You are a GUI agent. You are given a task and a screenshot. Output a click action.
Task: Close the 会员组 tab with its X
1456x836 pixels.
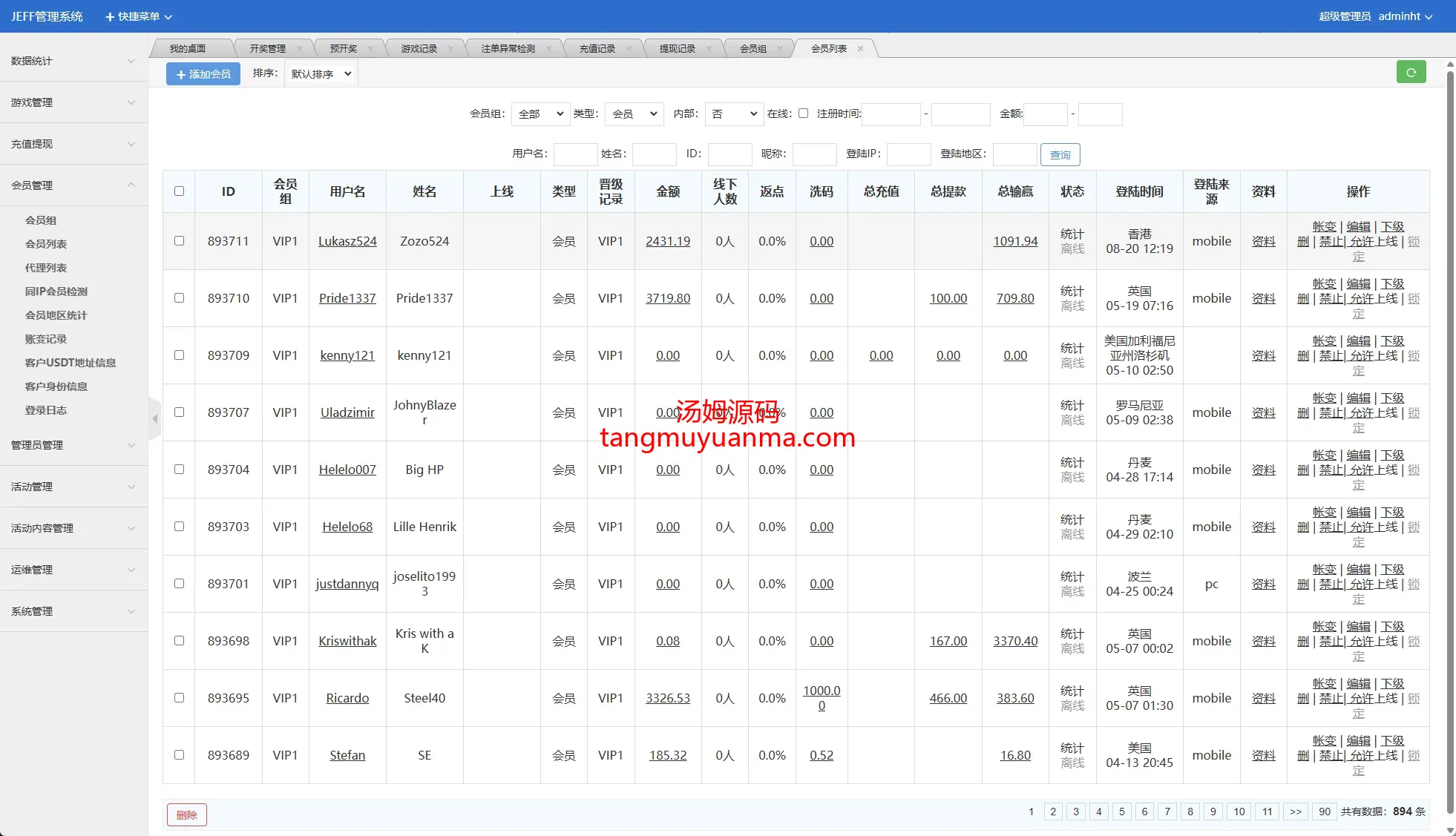pyautogui.click(x=780, y=49)
